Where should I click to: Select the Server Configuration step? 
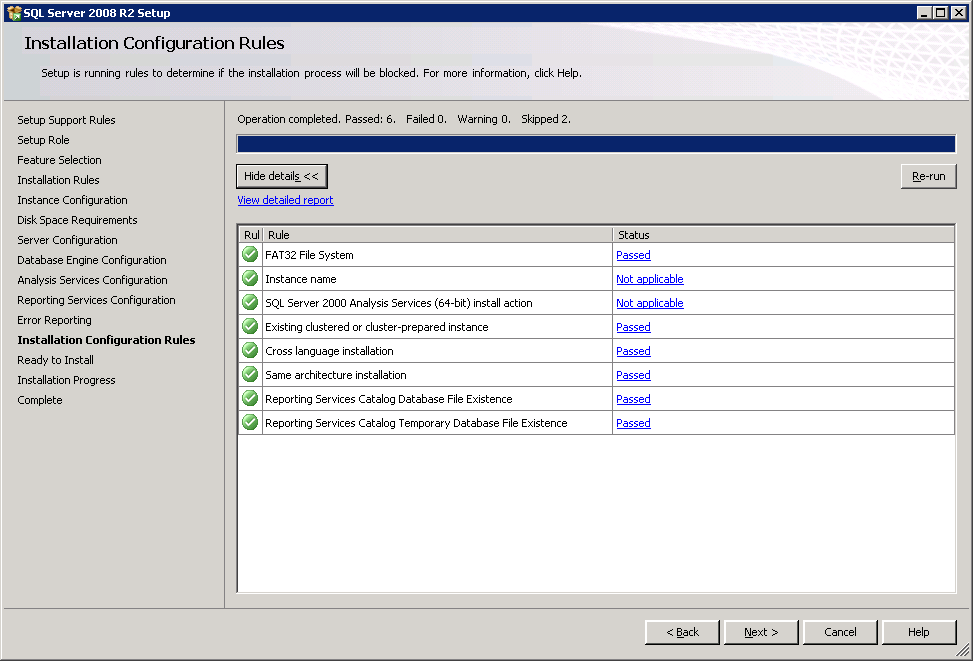68,240
